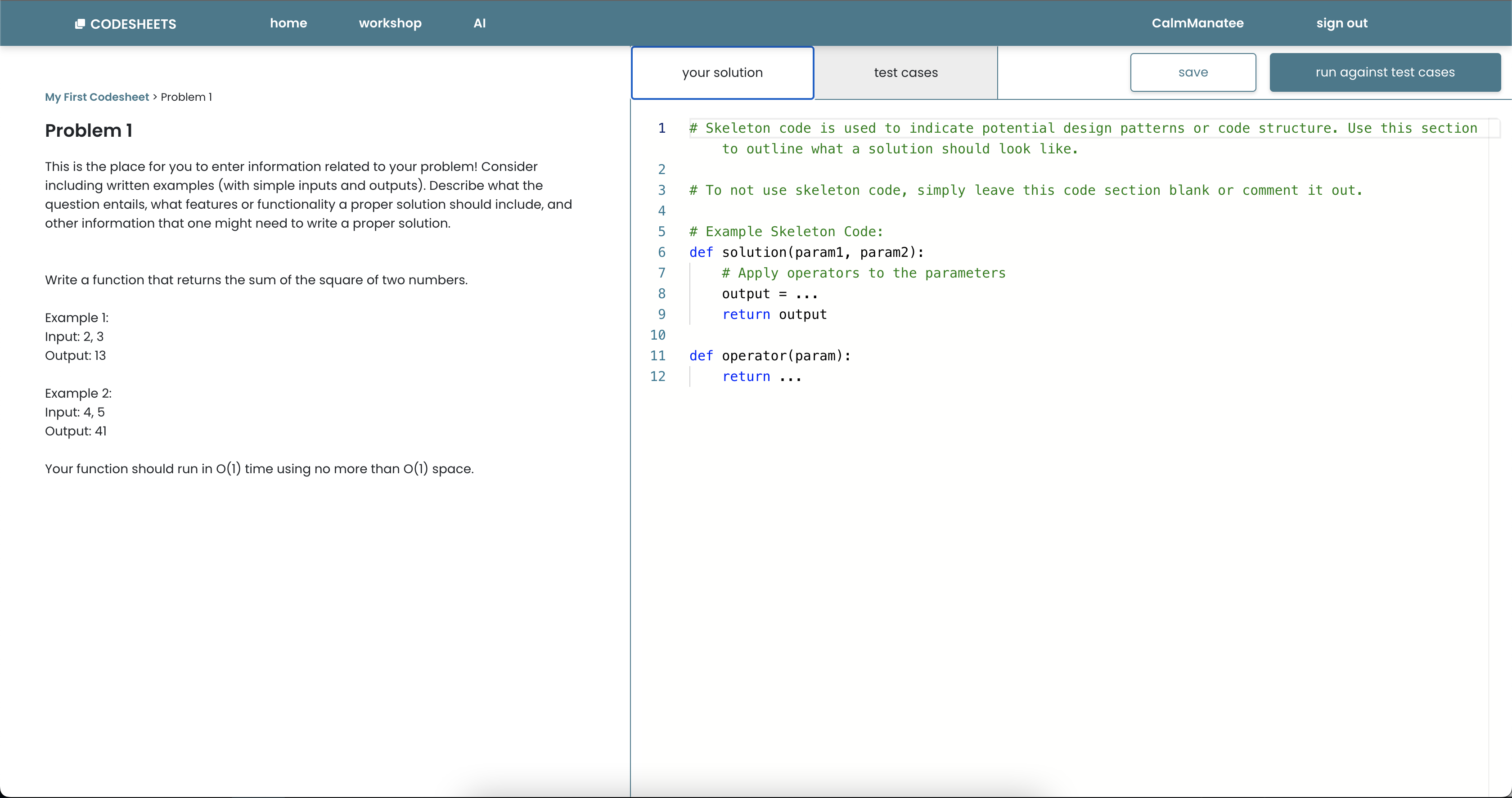Open the CalmManatee profile link
This screenshot has width=1512, height=798.
tap(1197, 23)
